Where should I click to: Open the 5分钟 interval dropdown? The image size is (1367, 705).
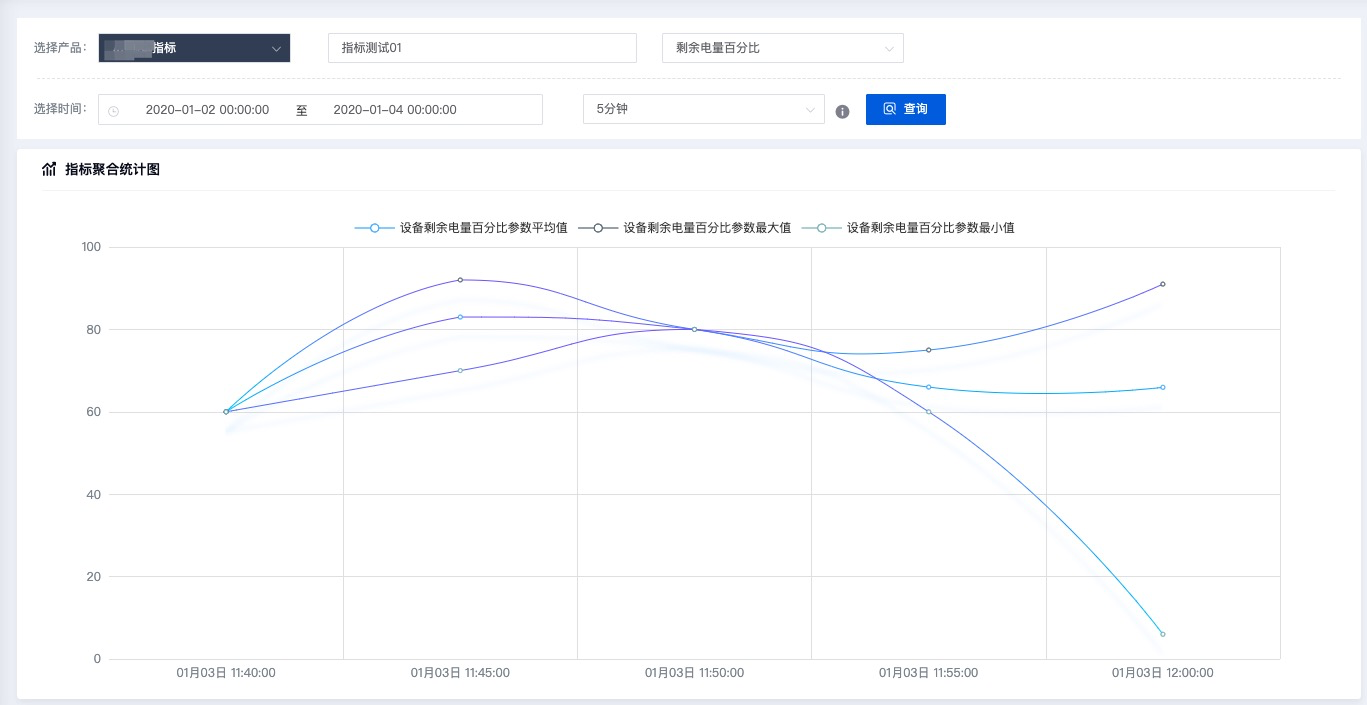703,109
